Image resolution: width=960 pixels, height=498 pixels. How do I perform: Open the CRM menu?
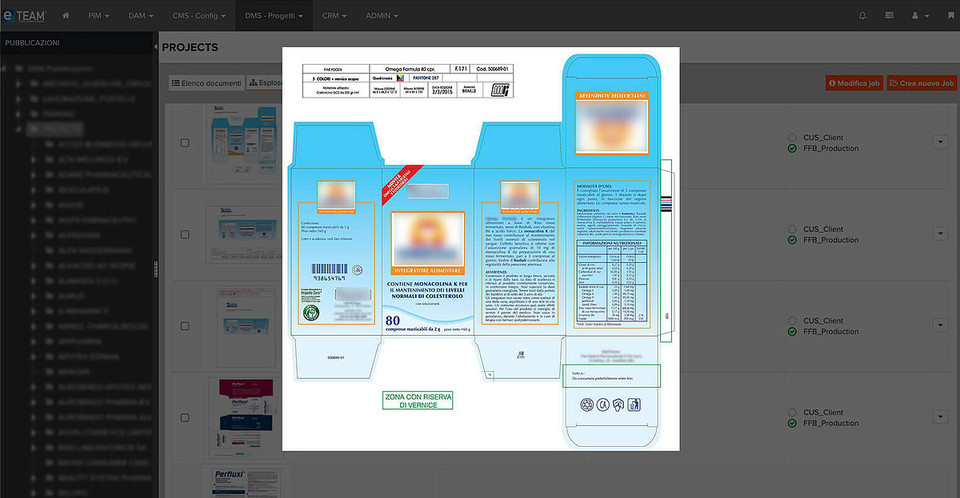coord(333,16)
